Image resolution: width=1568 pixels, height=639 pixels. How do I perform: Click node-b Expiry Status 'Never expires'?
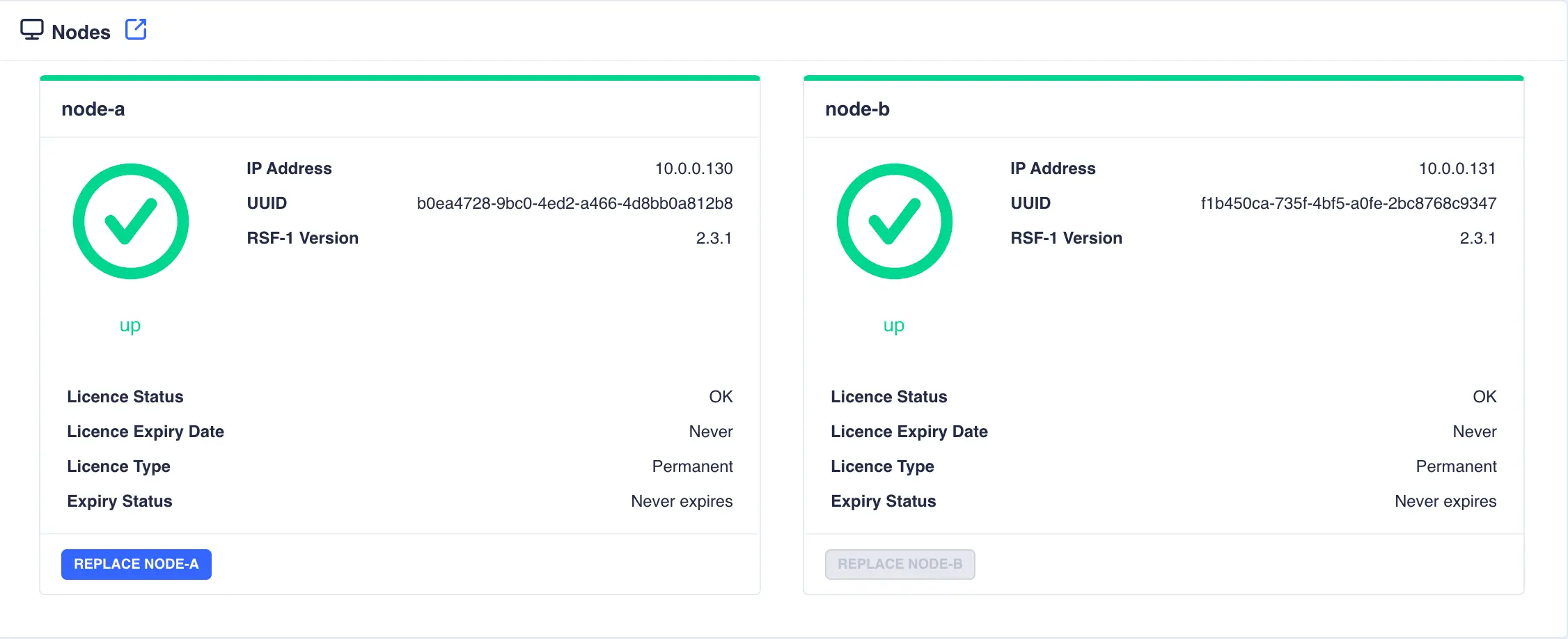pyautogui.click(x=1445, y=501)
